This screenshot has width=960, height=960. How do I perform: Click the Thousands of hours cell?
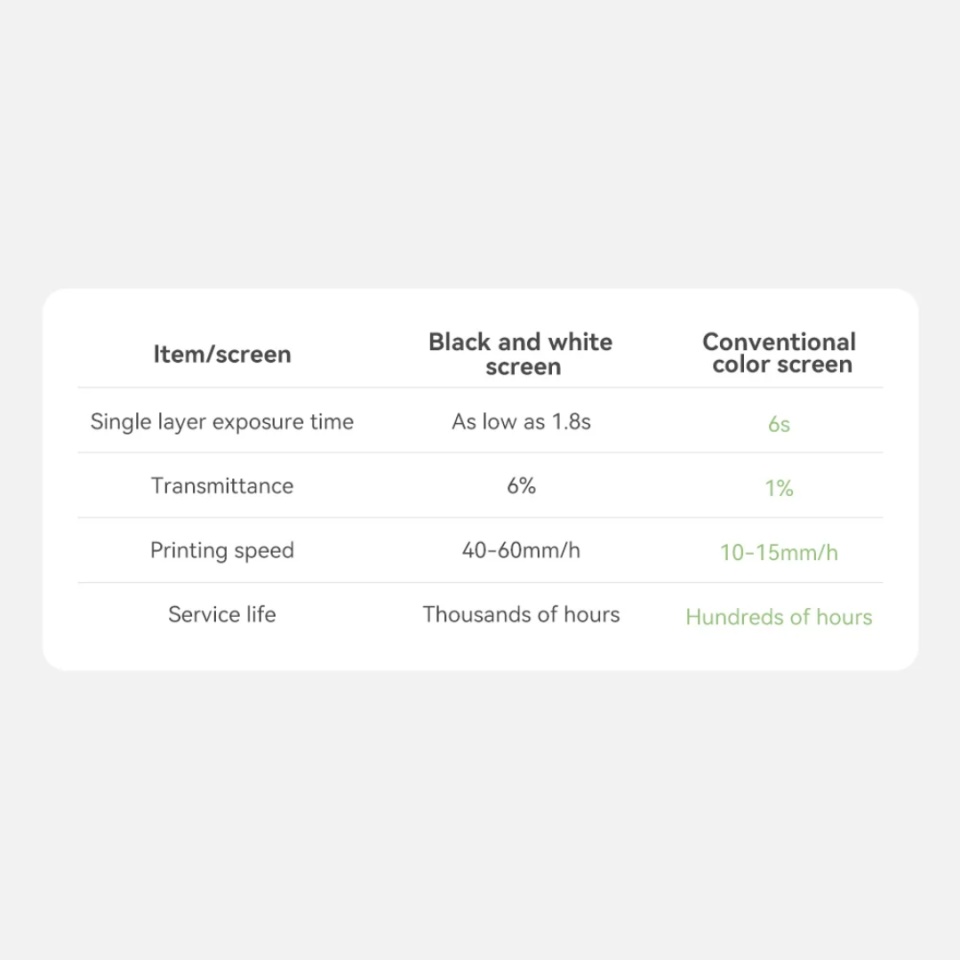521,614
